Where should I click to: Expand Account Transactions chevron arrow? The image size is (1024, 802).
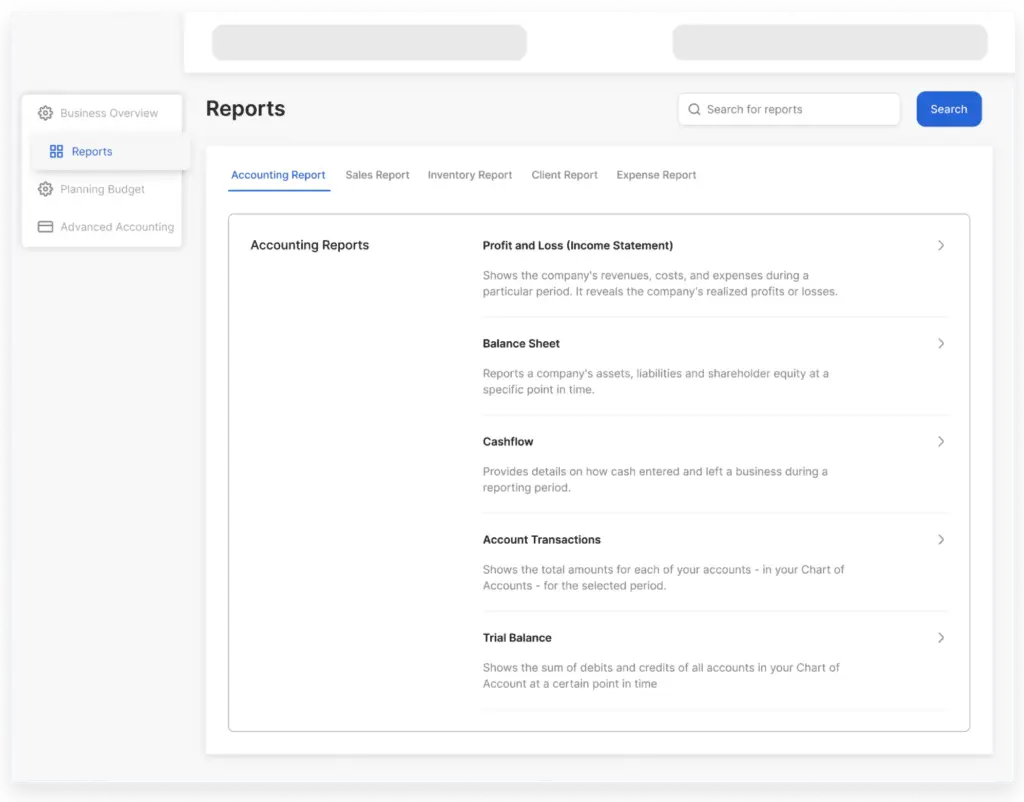(x=940, y=540)
